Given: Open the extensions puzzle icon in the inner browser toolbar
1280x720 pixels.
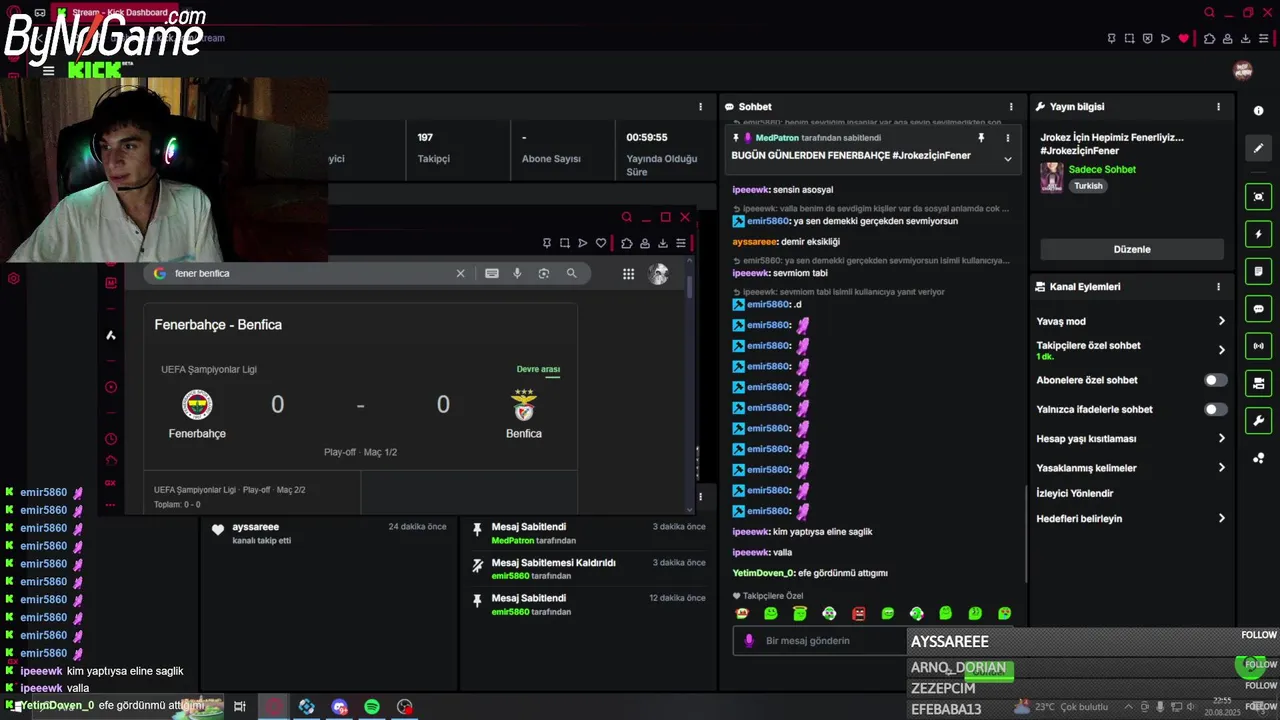Looking at the screenshot, I should (x=626, y=243).
